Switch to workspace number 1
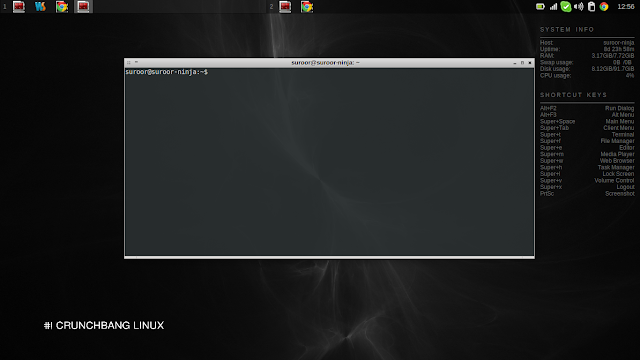Viewport: 640px width, 360px height. click(x=4, y=7)
